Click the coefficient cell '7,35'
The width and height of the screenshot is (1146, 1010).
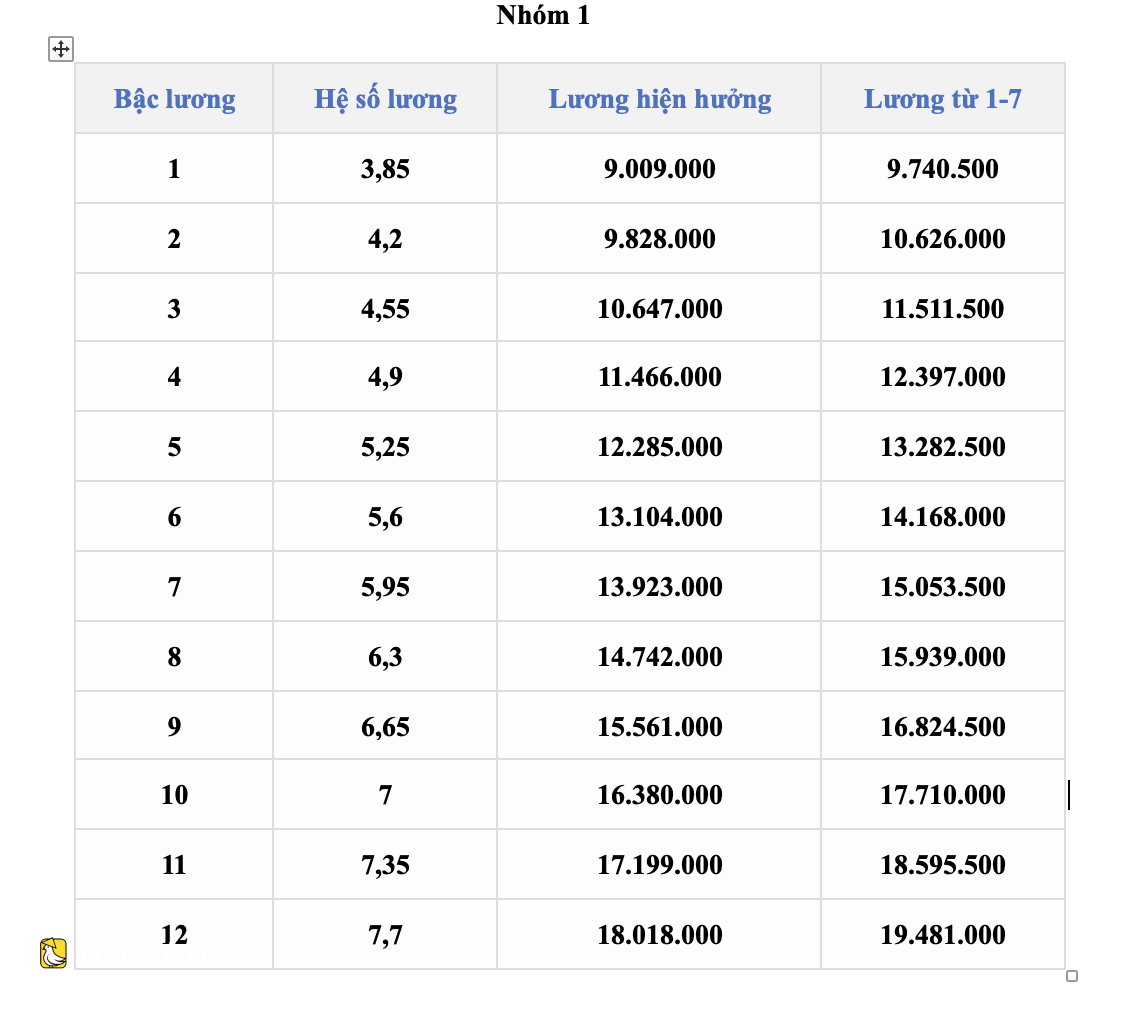(385, 865)
